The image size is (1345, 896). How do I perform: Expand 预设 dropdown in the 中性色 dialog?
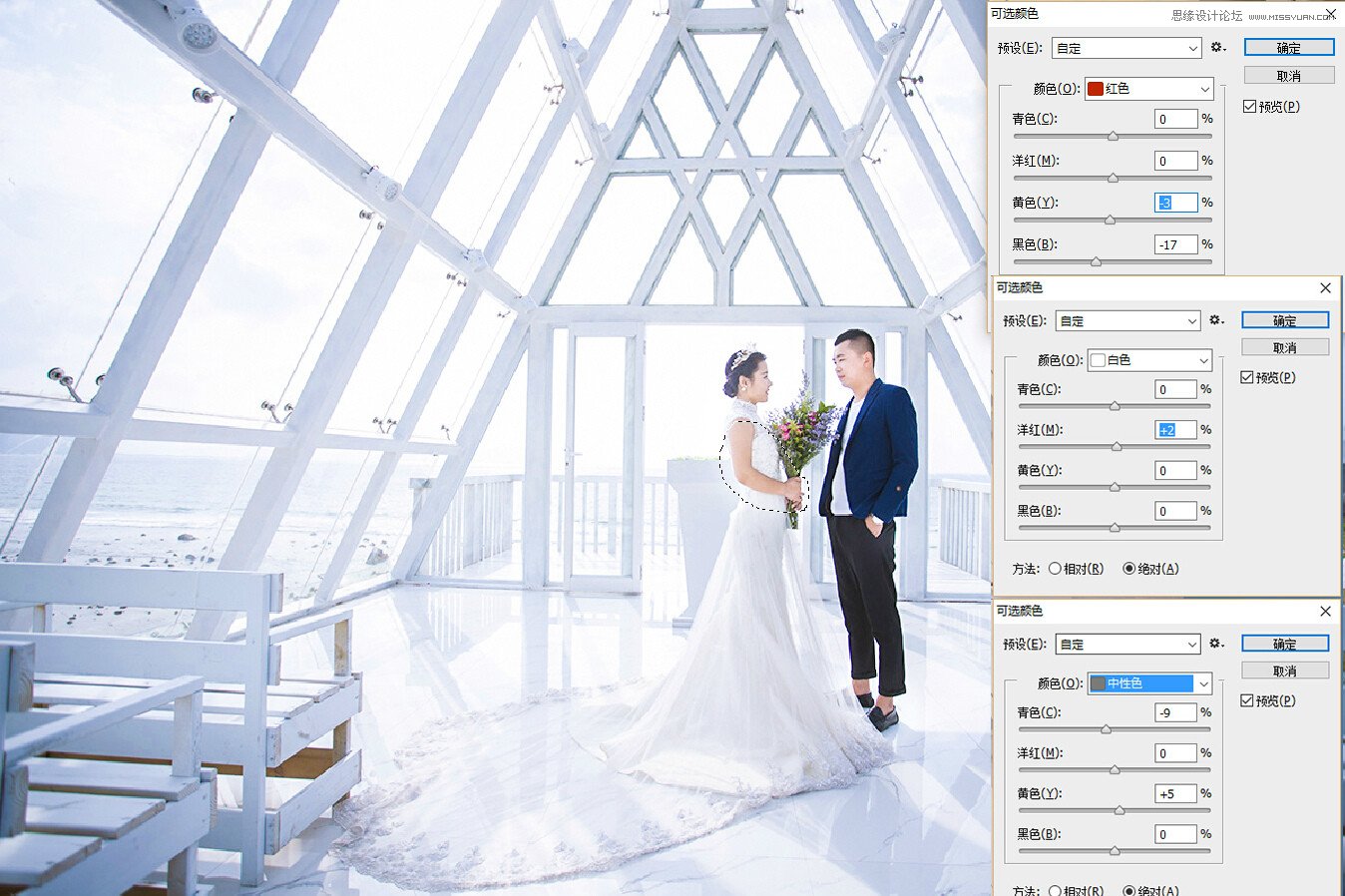click(1127, 645)
